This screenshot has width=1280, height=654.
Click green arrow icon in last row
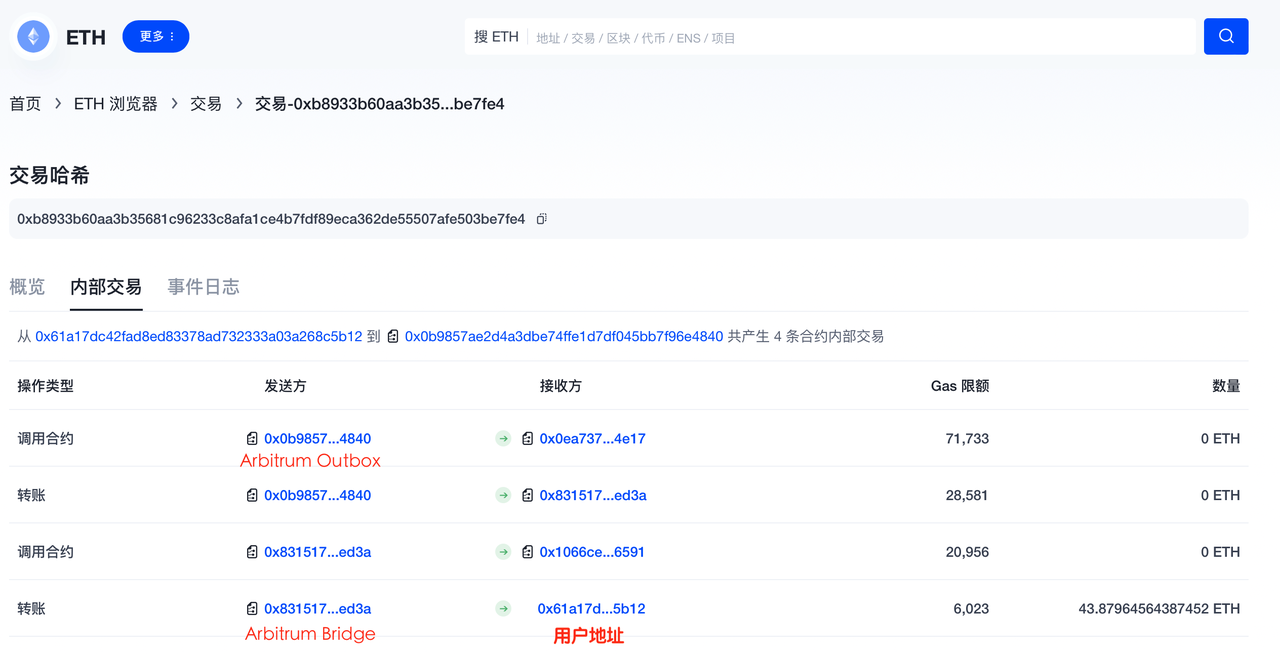tap(503, 609)
